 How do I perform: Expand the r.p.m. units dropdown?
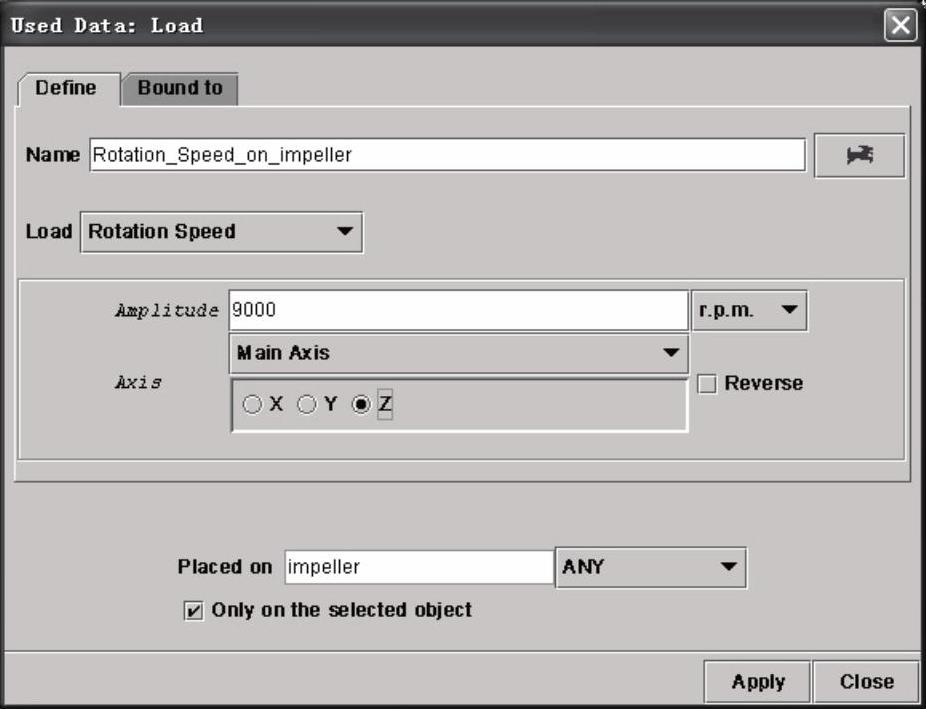[749, 311]
